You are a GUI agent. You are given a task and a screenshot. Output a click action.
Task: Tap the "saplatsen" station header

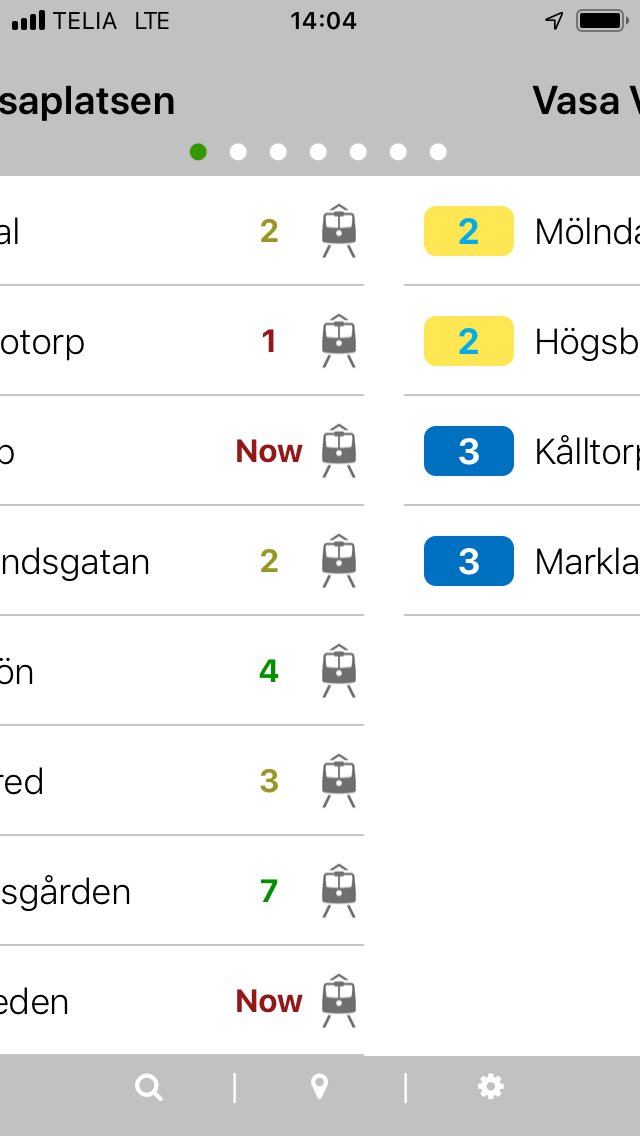pos(88,100)
